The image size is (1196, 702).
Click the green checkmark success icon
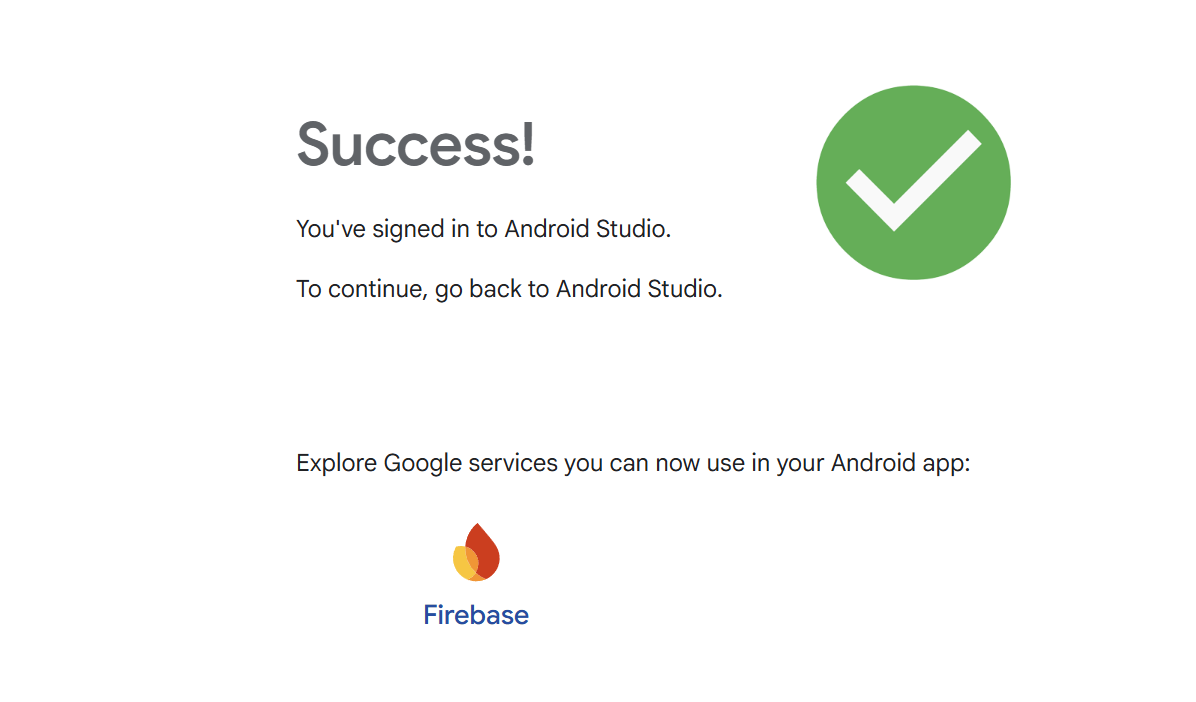(912, 181)
